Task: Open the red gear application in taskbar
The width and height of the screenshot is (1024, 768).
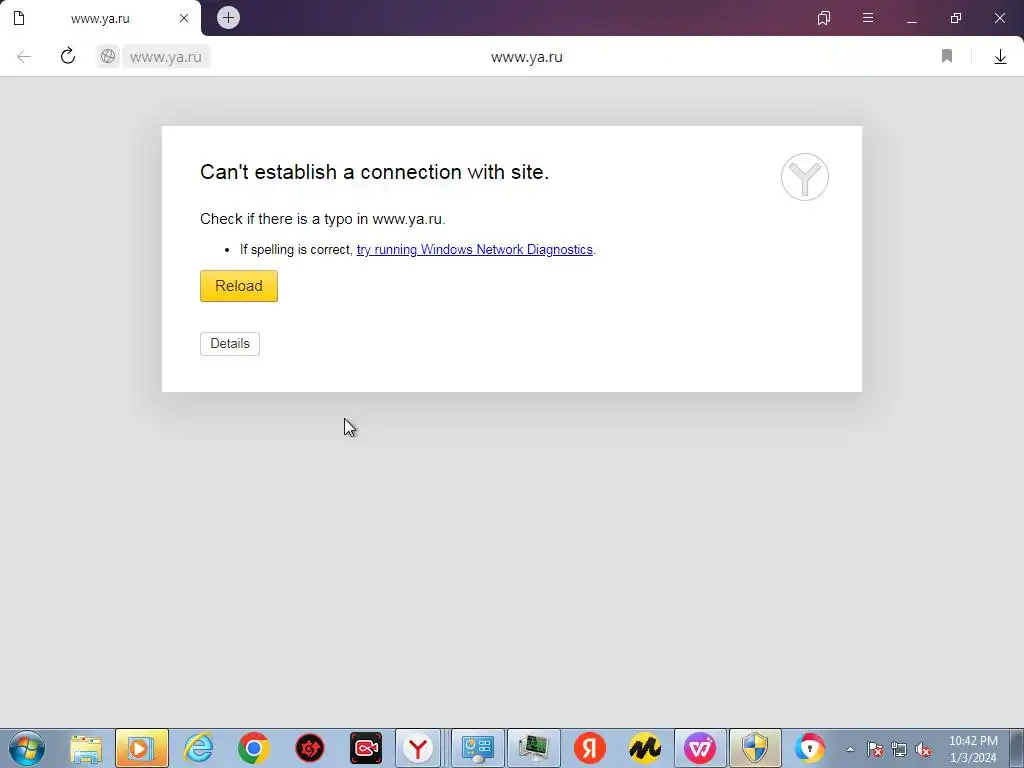Action: (x=310, y=748)
